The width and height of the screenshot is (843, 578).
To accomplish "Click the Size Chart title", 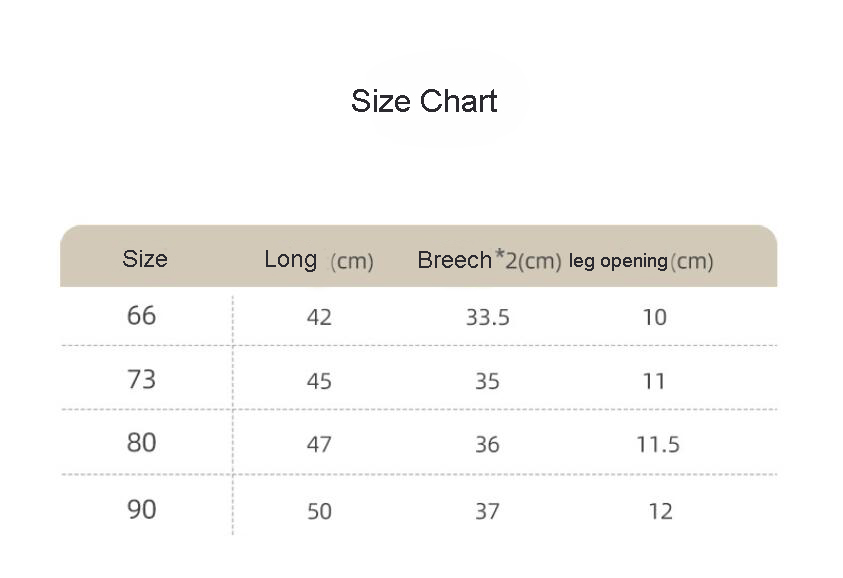I will click(424, 101).
